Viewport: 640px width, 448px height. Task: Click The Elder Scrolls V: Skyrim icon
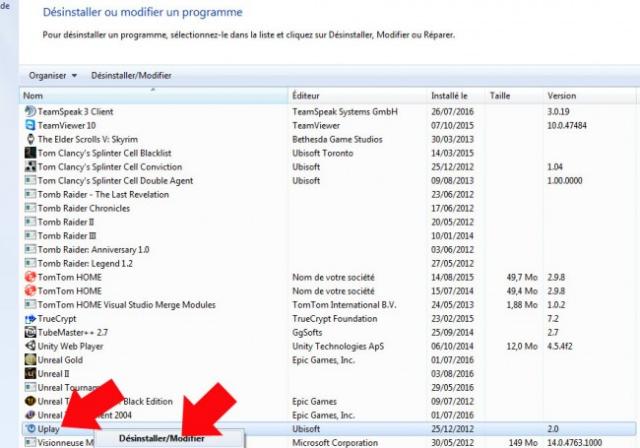click(29, 139)
